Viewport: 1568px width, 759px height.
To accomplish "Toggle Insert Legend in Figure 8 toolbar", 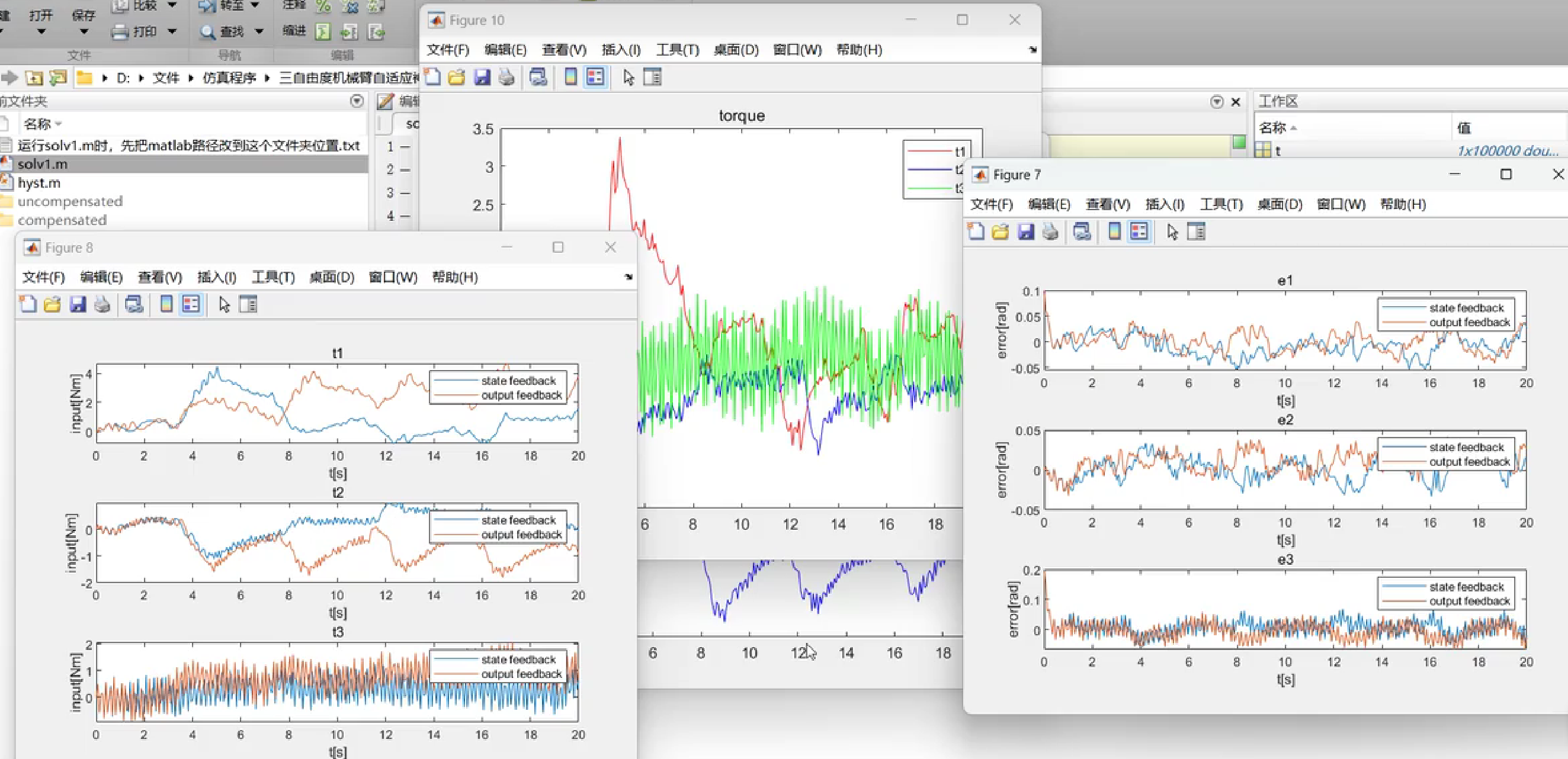I will [191, 304].
